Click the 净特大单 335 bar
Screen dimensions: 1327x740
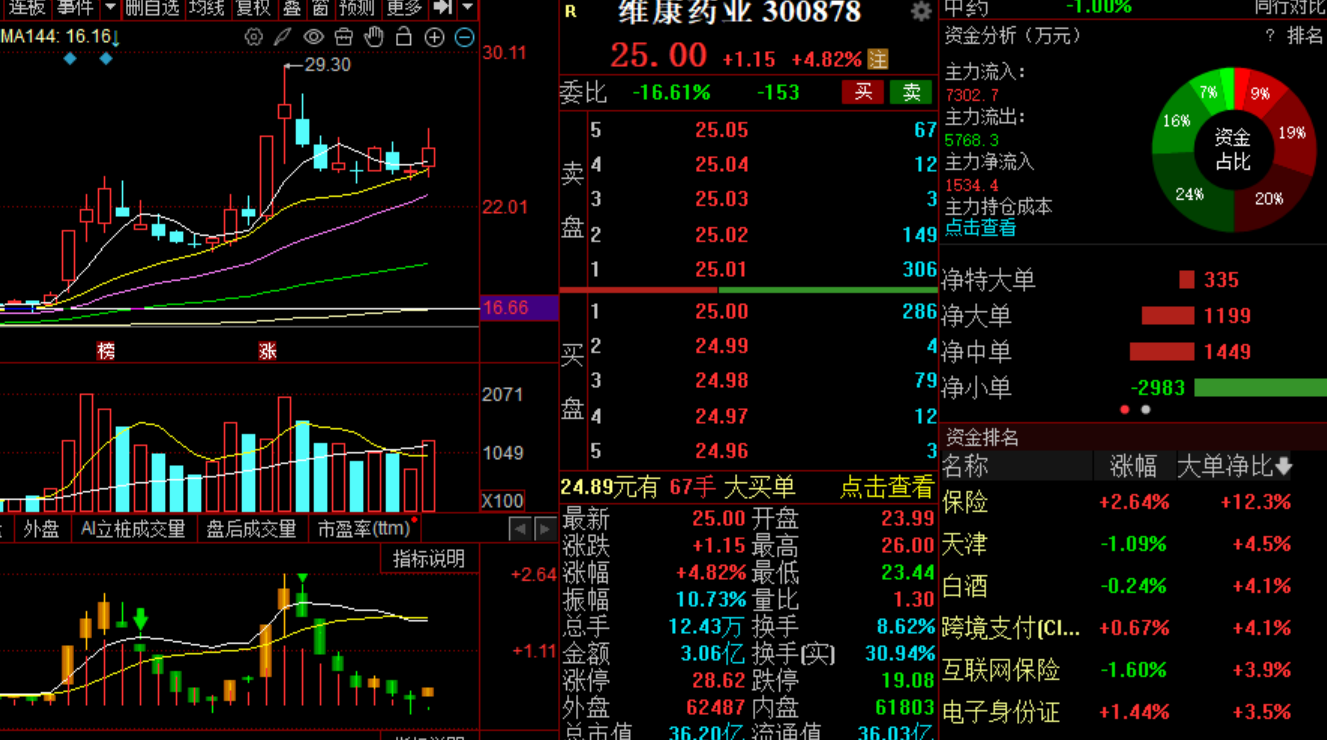pyautogui.click(x=1187, y=280)
